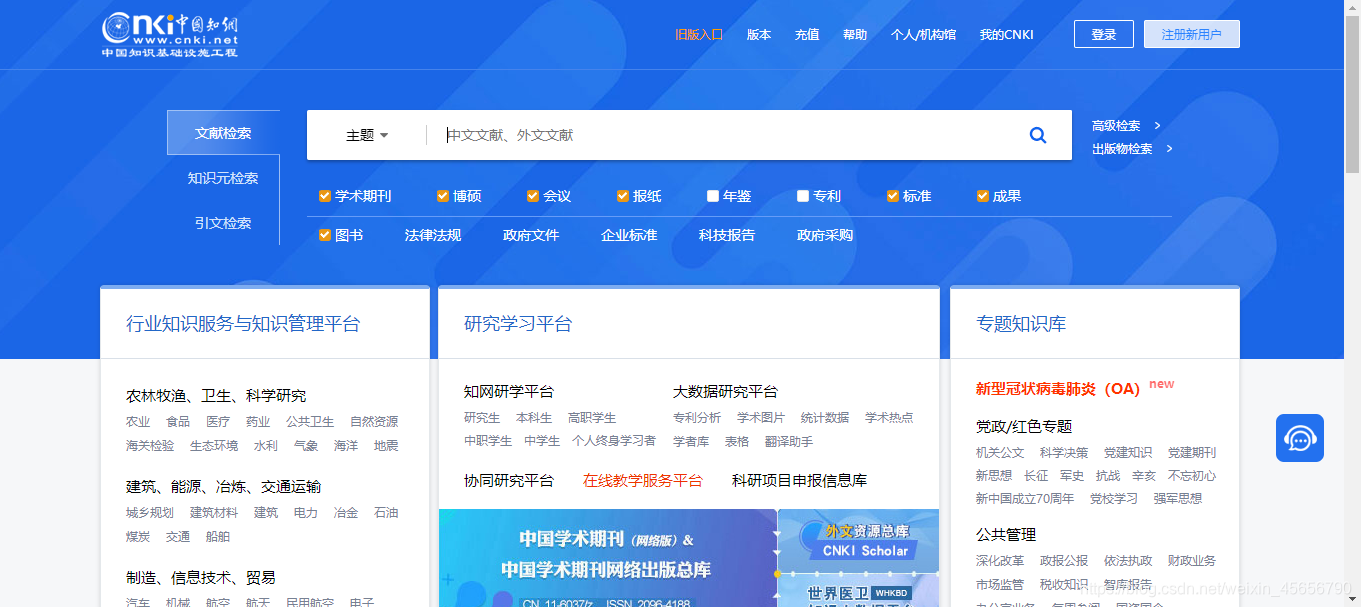Open 政府文件 database link
Image resolution: width=1361 pixels, height=607 pixels.
[x=531, y=235]
